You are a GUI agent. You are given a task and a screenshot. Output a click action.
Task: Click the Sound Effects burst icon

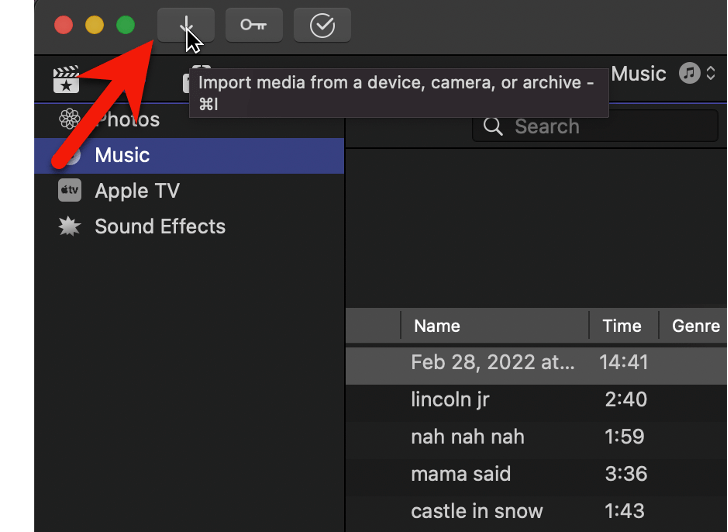[70, 227]
